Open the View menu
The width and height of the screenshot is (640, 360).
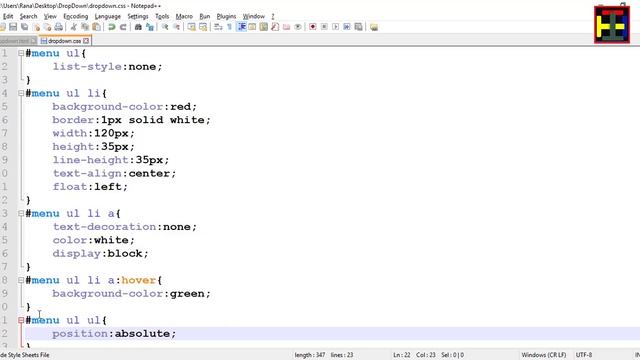(50, 16)
